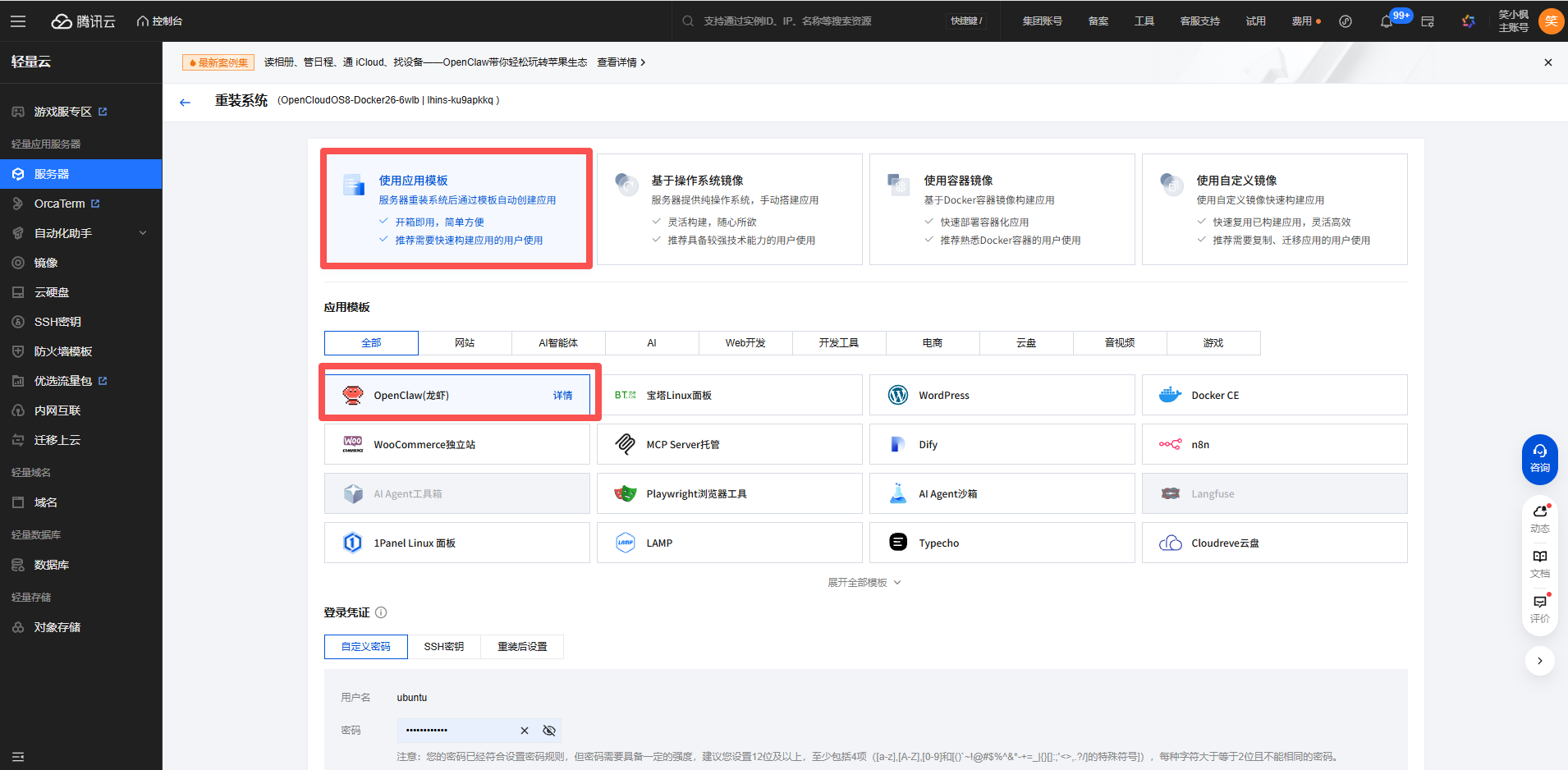This screenshot has width=1568, height=770.
Task: Collapse the sidebar with the bottom icon
Action: click(x=18, y=756)
